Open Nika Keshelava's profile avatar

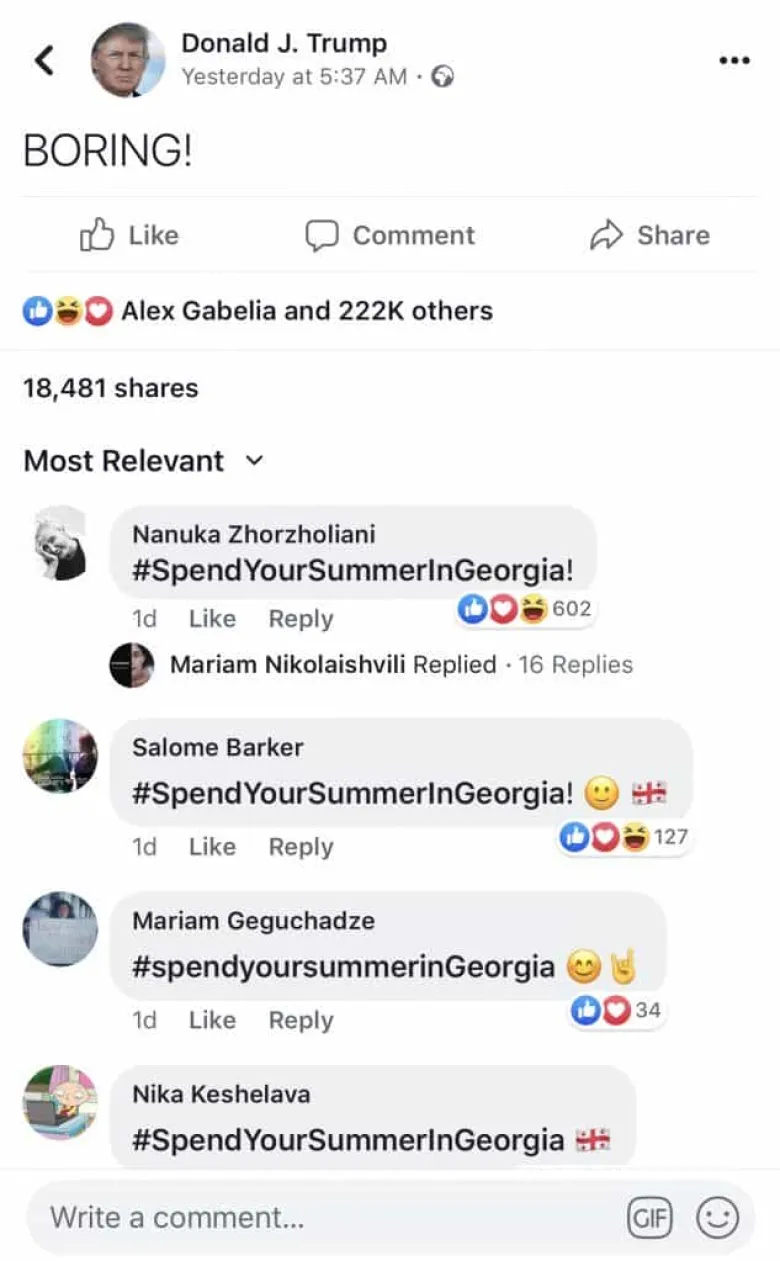point(60,1102)
